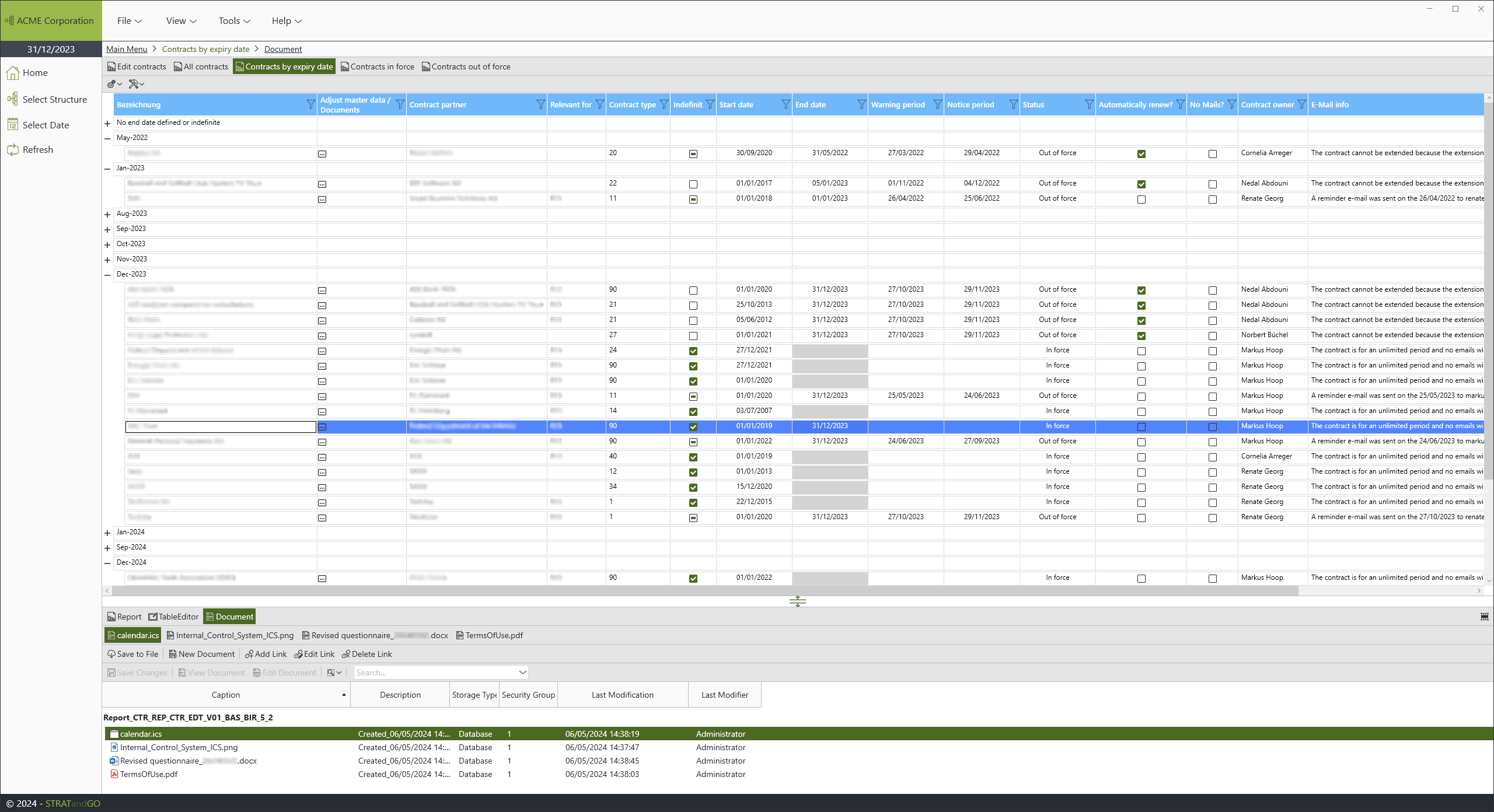Toggle No Mails checkbox for Cornelia Arreger May-2022 row
This screenshot has height=812, width=1494.
coord(1213,154)
